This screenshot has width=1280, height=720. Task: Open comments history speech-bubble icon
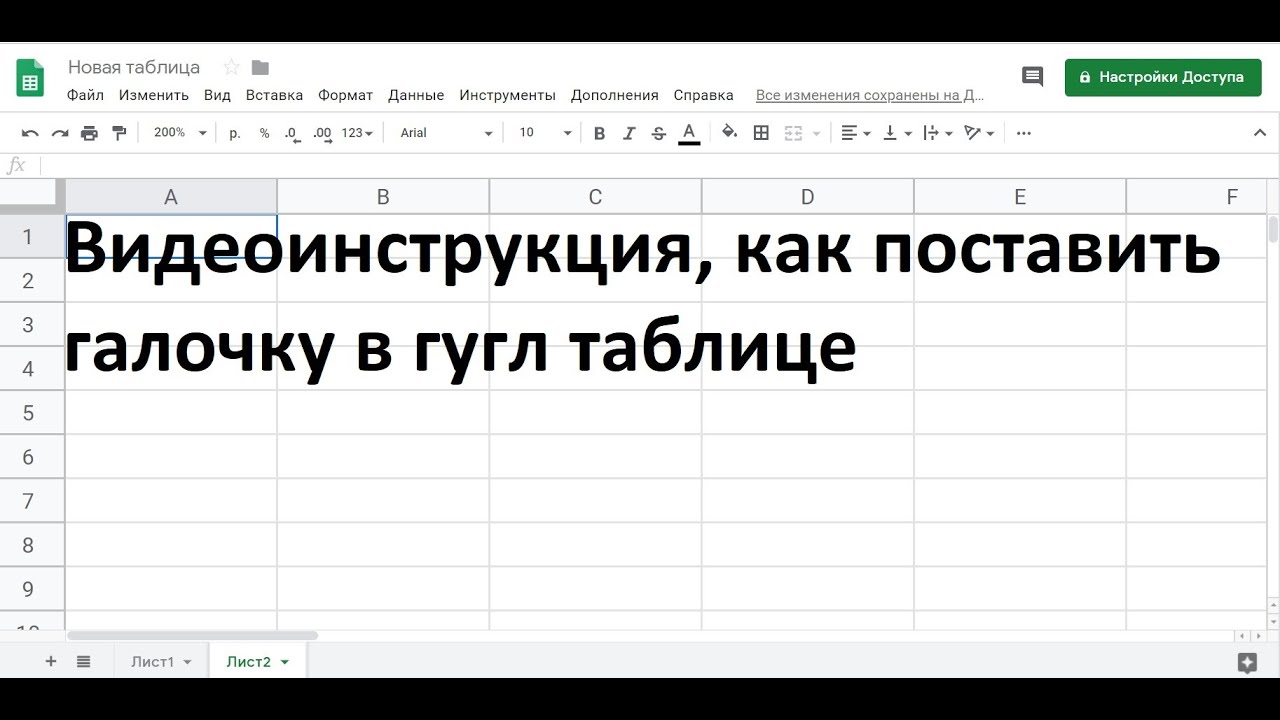pyautogui.click(x=1032, y=77)
